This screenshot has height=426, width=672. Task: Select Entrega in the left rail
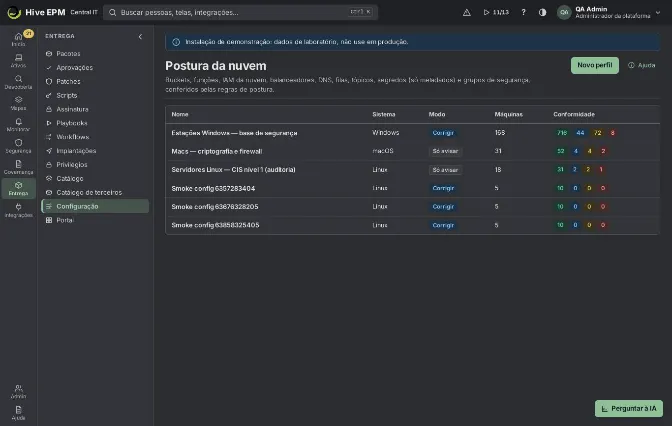click(18, 189)
